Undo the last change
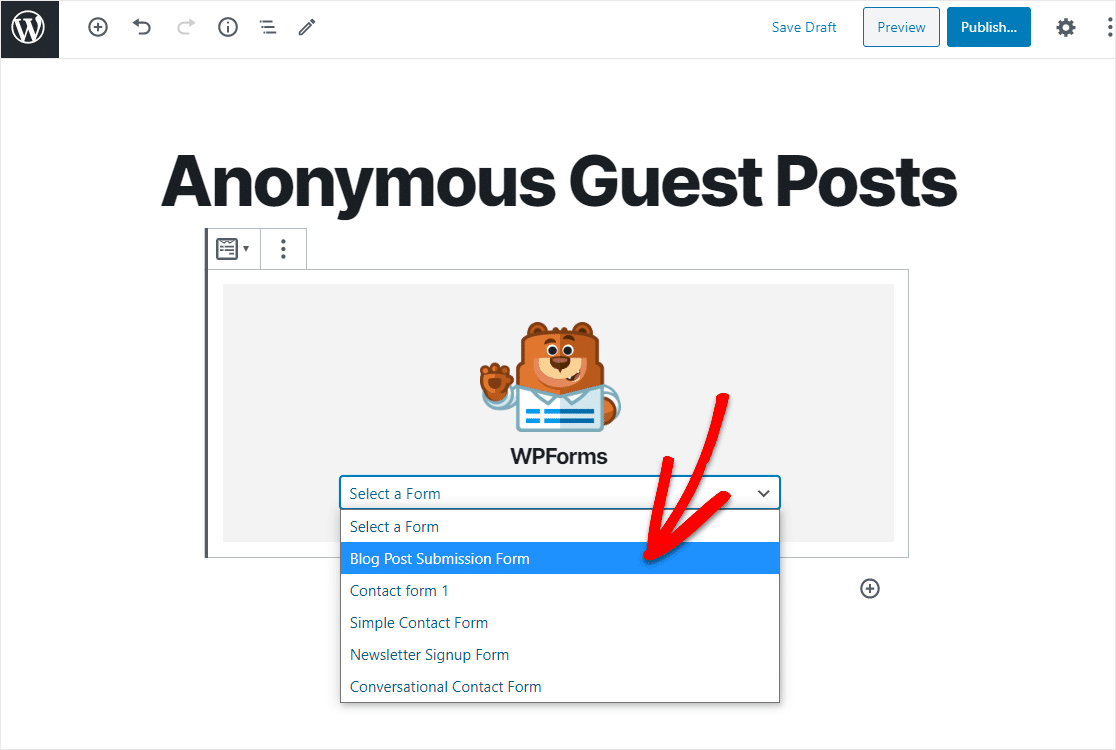The height and width of the screenshot is (750, 1116). pyautogui.click(x=142, y=28)
